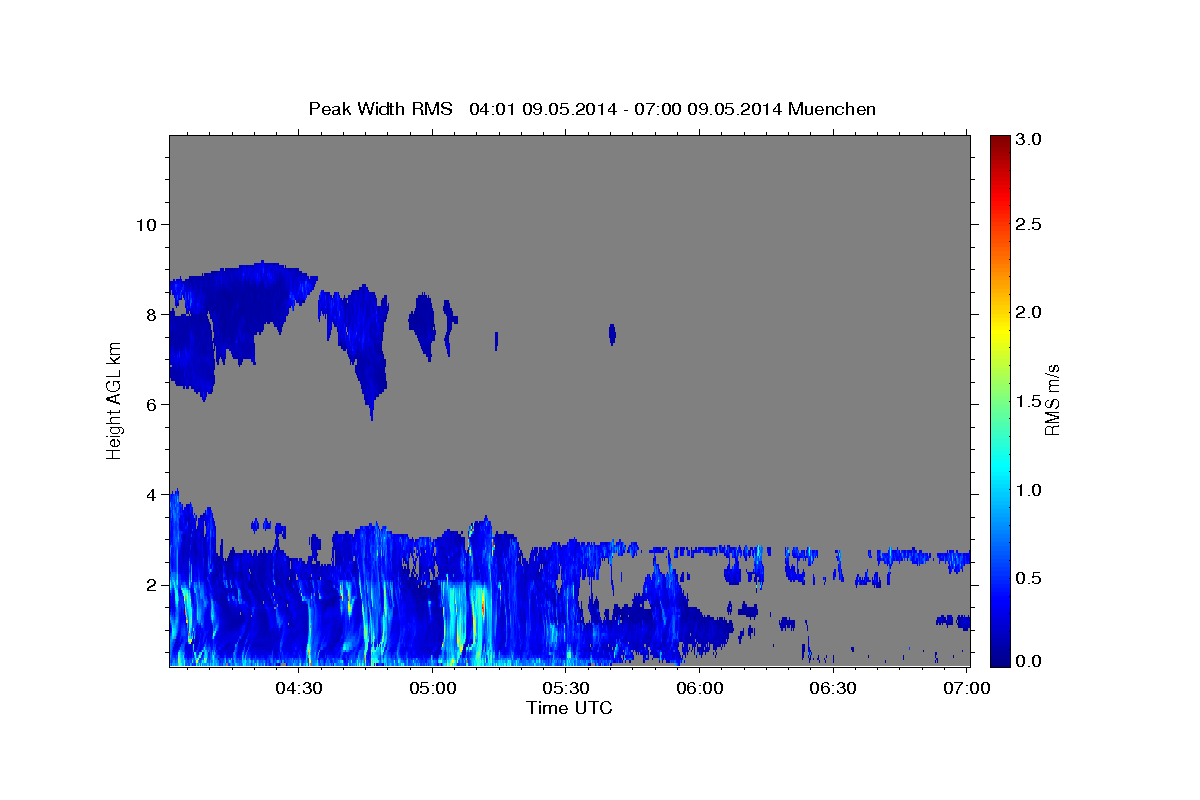Click the colorbar value 1.5

point(1029,401)
